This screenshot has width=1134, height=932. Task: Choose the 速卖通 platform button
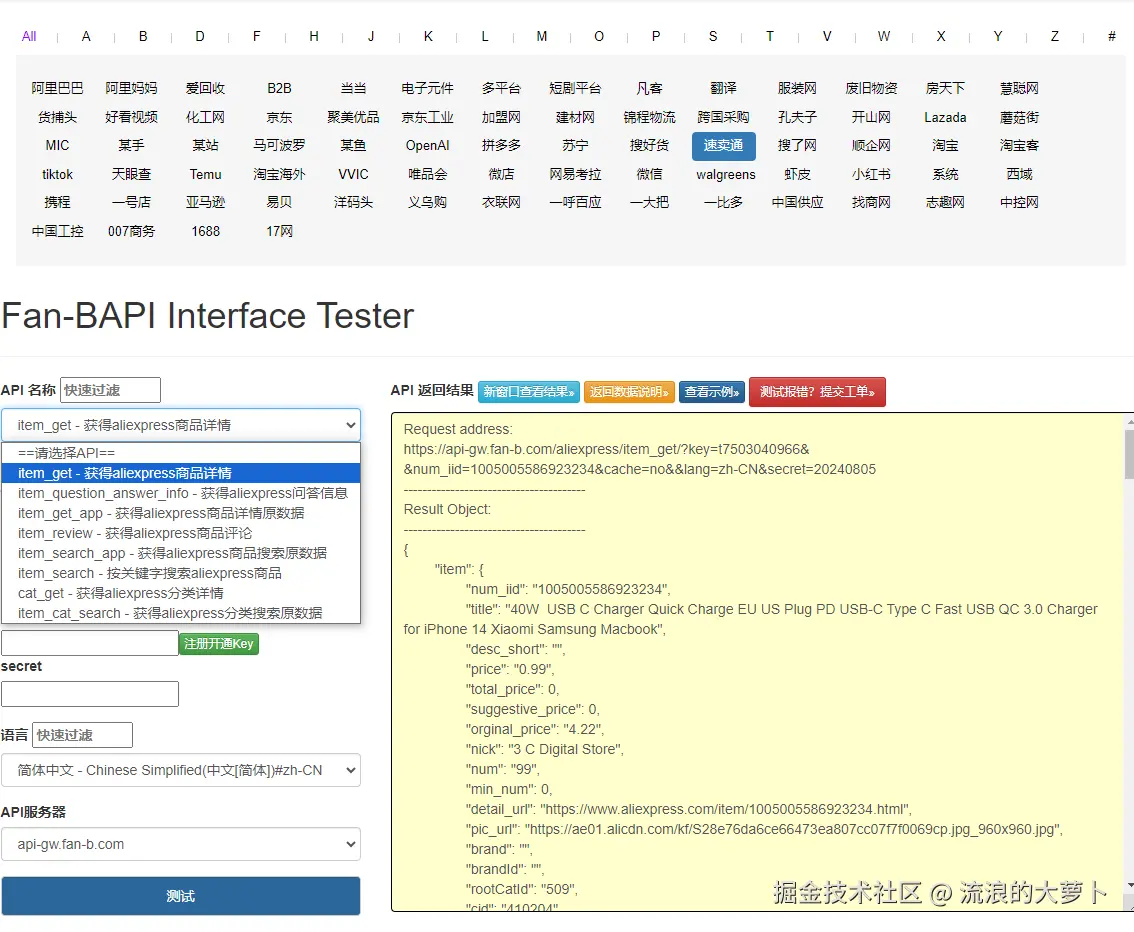[723, 145]
